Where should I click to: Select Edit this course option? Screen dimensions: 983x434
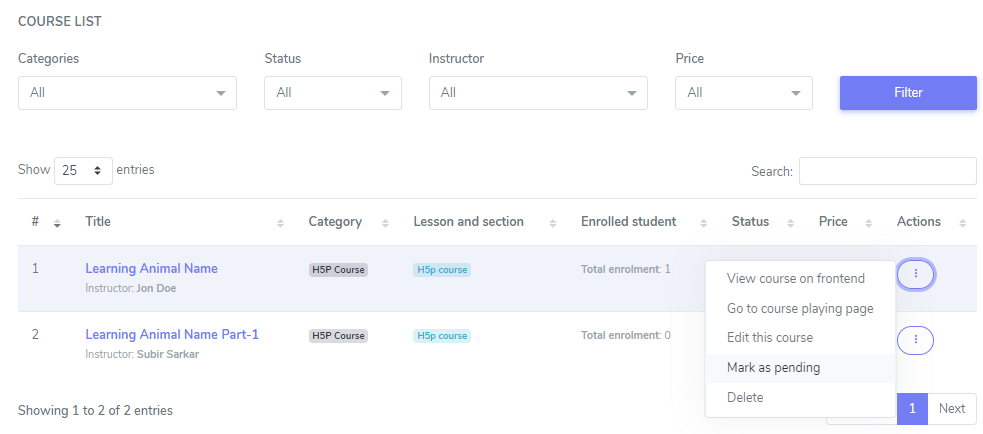770,338
